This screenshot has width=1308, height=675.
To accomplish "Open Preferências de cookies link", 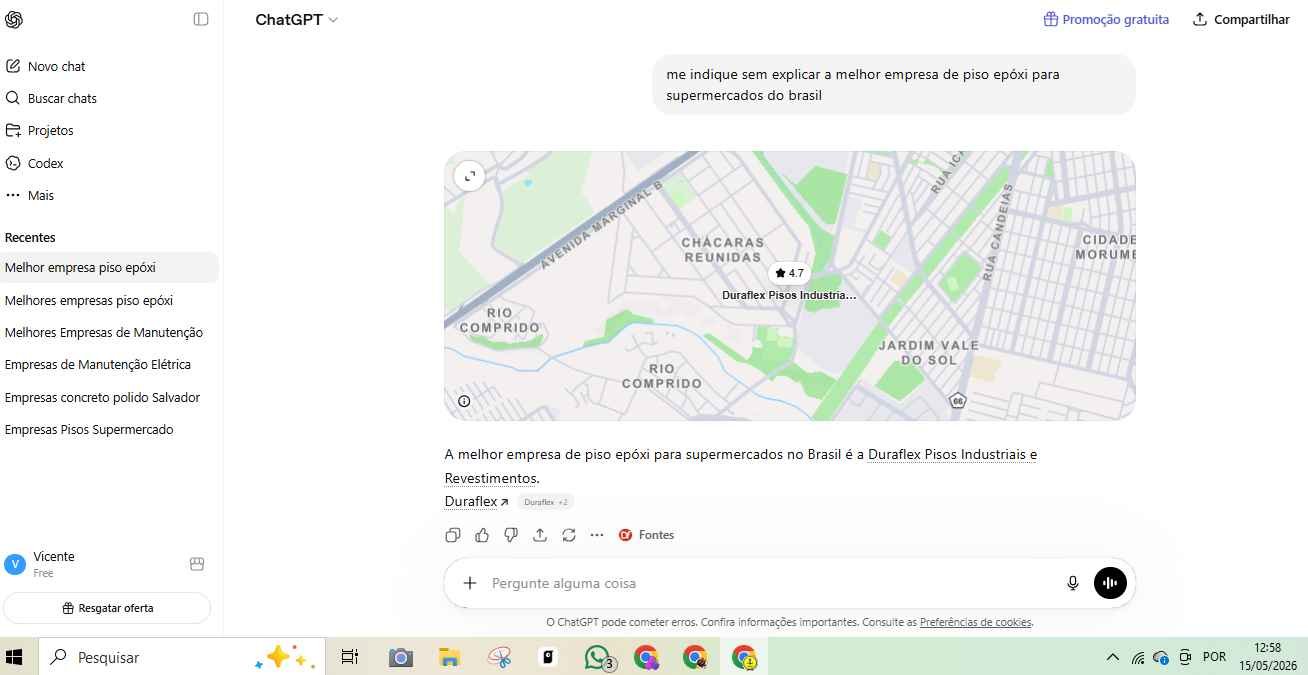I will pyautogui.click(x=975, y=622).
